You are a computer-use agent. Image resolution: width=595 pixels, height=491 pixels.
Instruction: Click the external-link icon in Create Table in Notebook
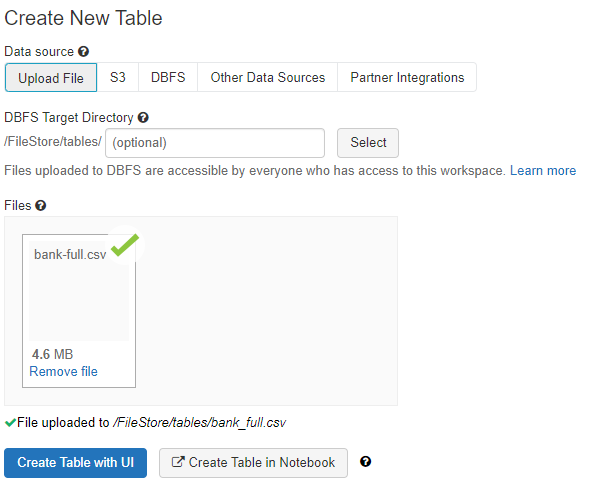tap(178, 462)
